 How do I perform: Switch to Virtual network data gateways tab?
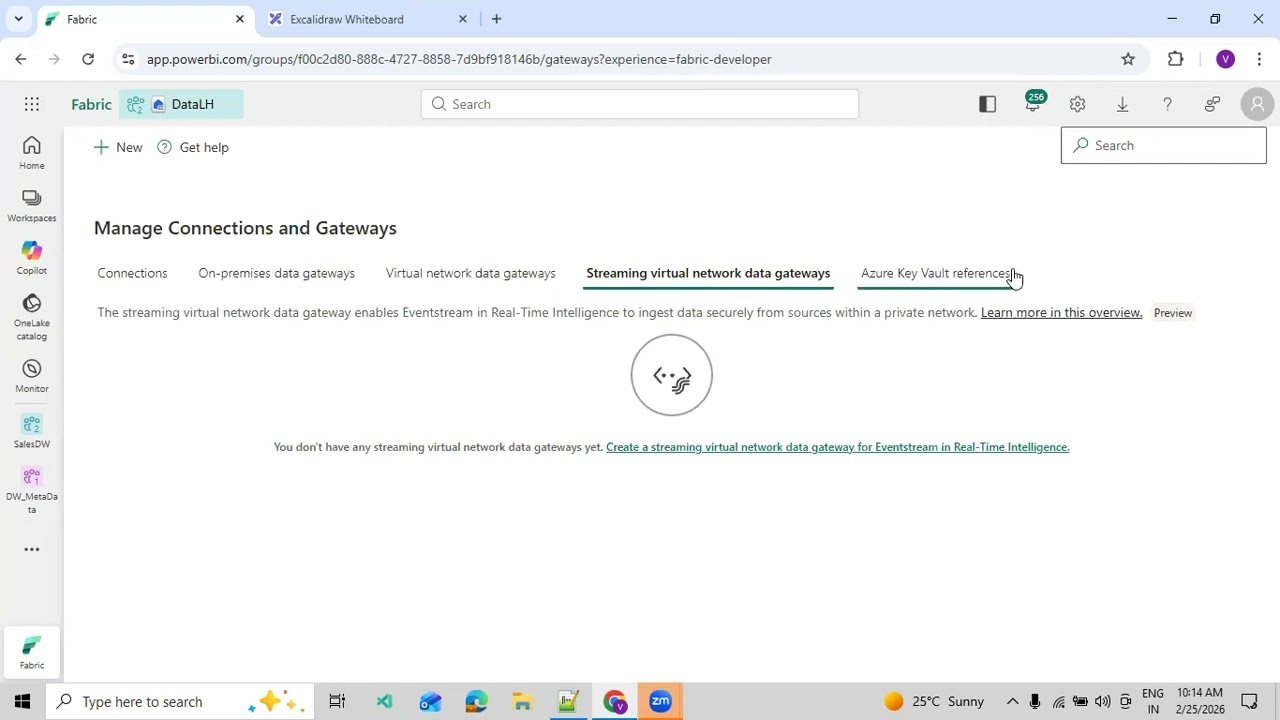pyautogui.click(x=470, y=273)
